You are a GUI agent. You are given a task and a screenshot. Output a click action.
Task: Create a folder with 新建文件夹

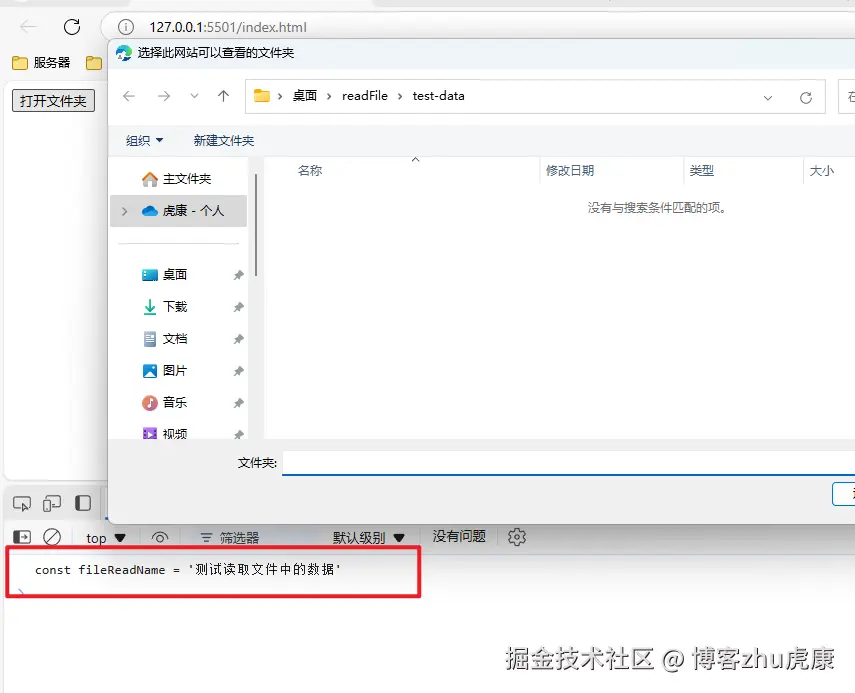(225, 140)
